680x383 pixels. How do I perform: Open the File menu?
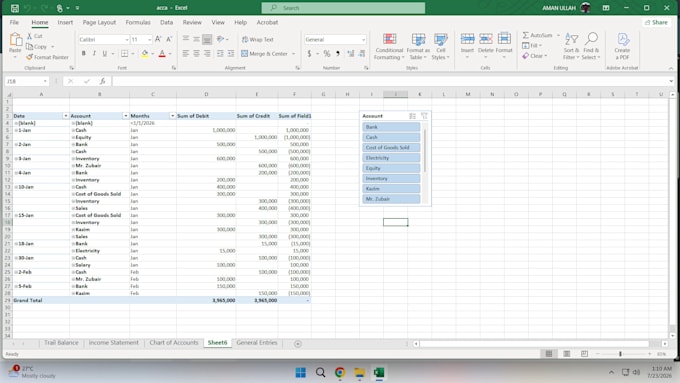(14, 22)
